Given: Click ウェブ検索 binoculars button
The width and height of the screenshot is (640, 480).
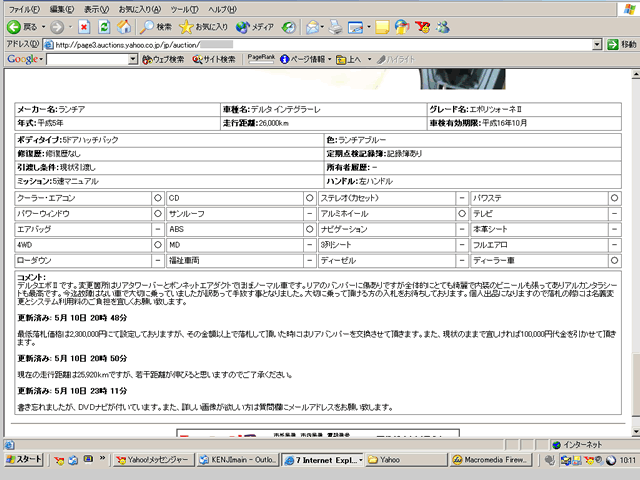Looking at the screenshot, I should pos(163,60).
